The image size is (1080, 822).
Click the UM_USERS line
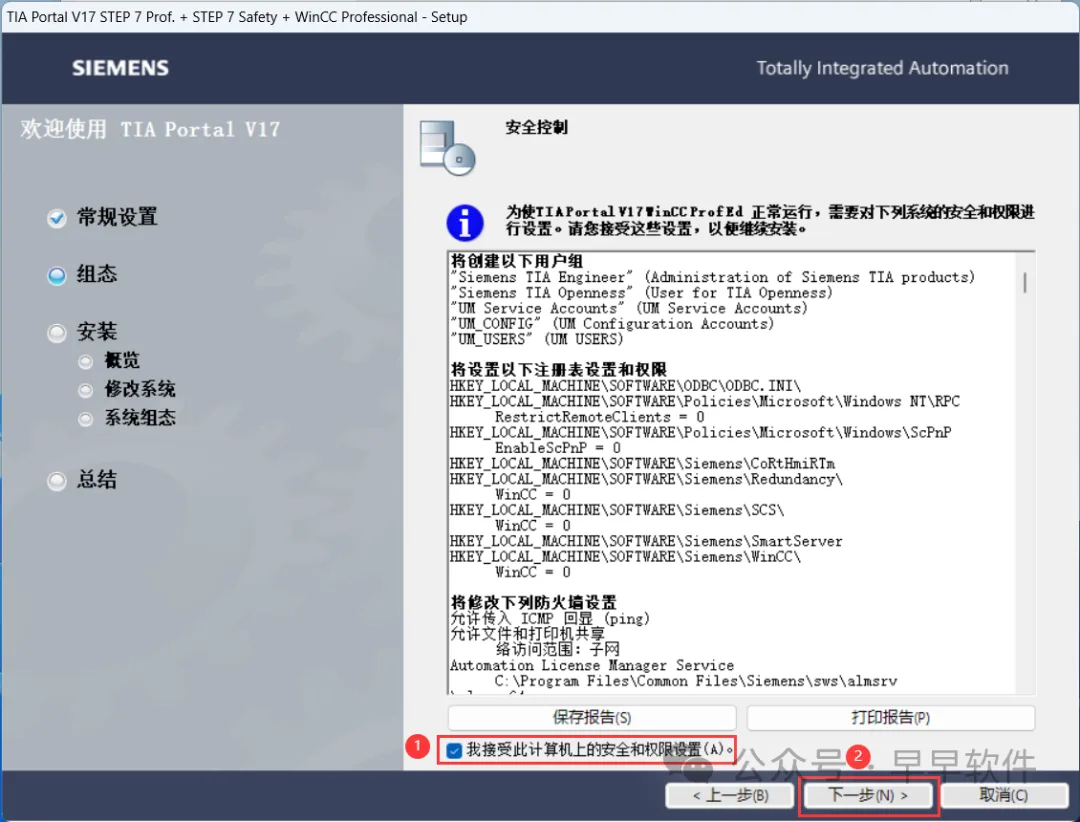537,339
